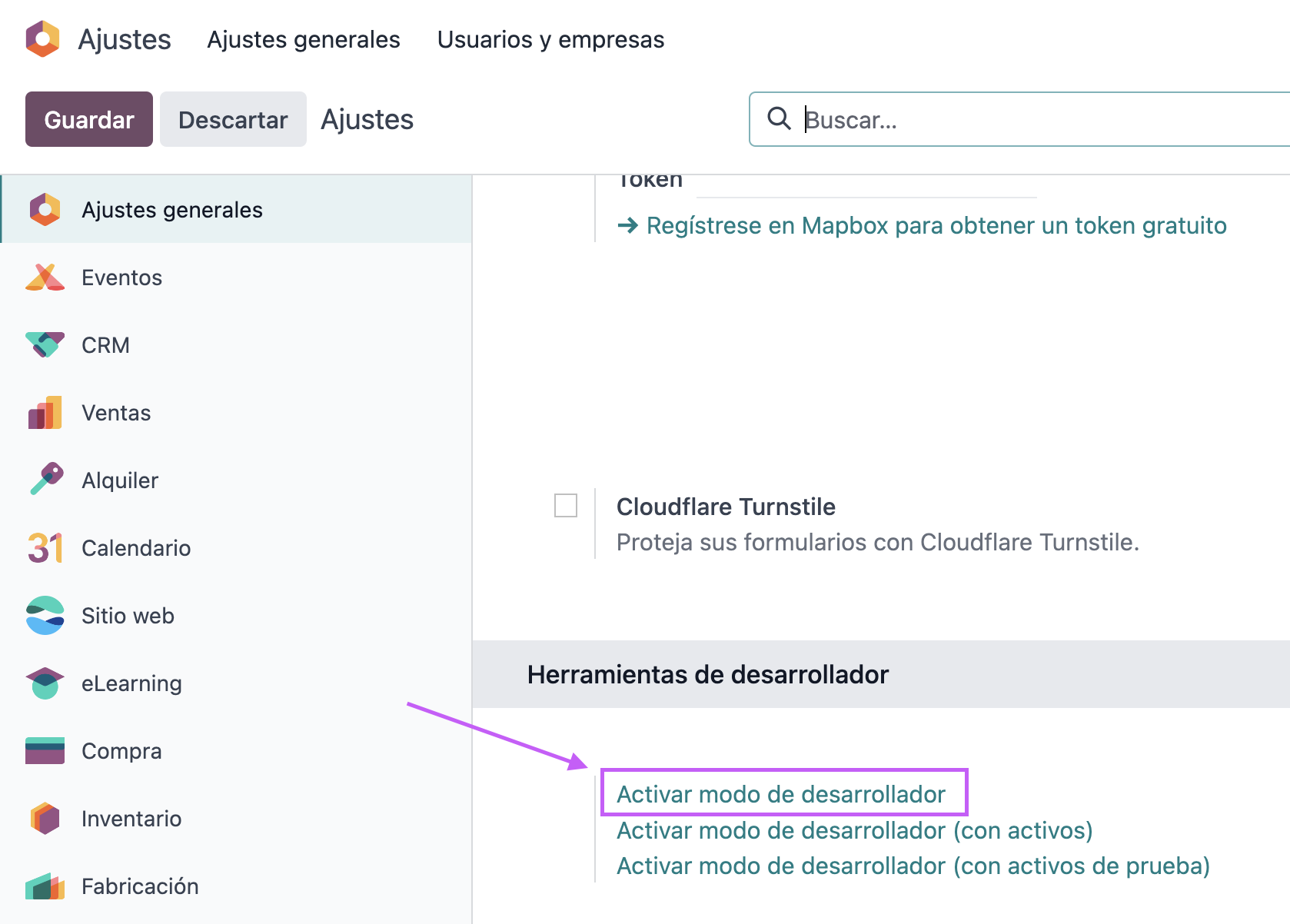The width and height of the screenshot is (1290, 924).
Task: Open the Ventas bar chart icon
Action: [x=45, y=413]
